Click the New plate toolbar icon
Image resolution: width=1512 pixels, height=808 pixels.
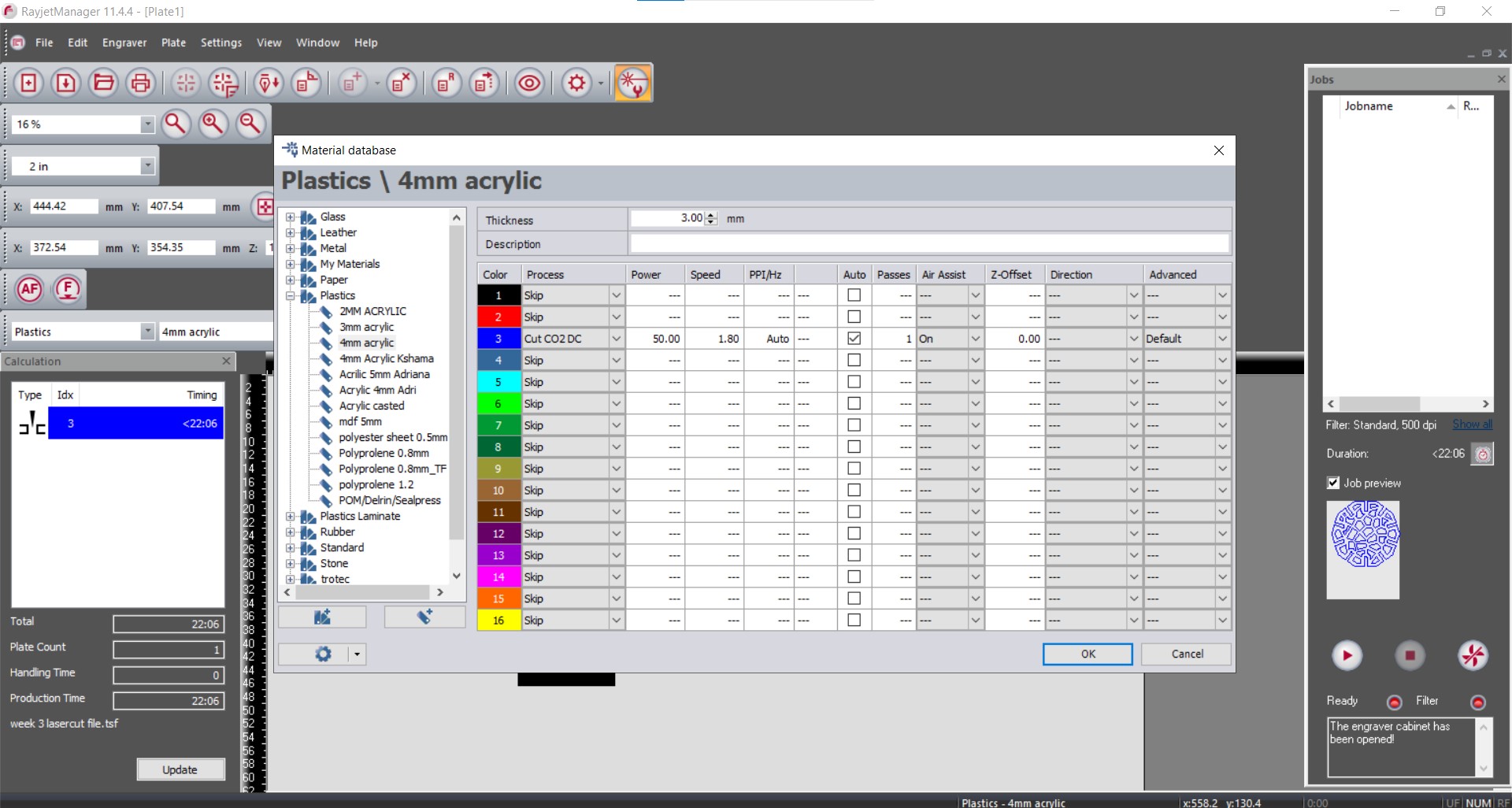[29, 83]
